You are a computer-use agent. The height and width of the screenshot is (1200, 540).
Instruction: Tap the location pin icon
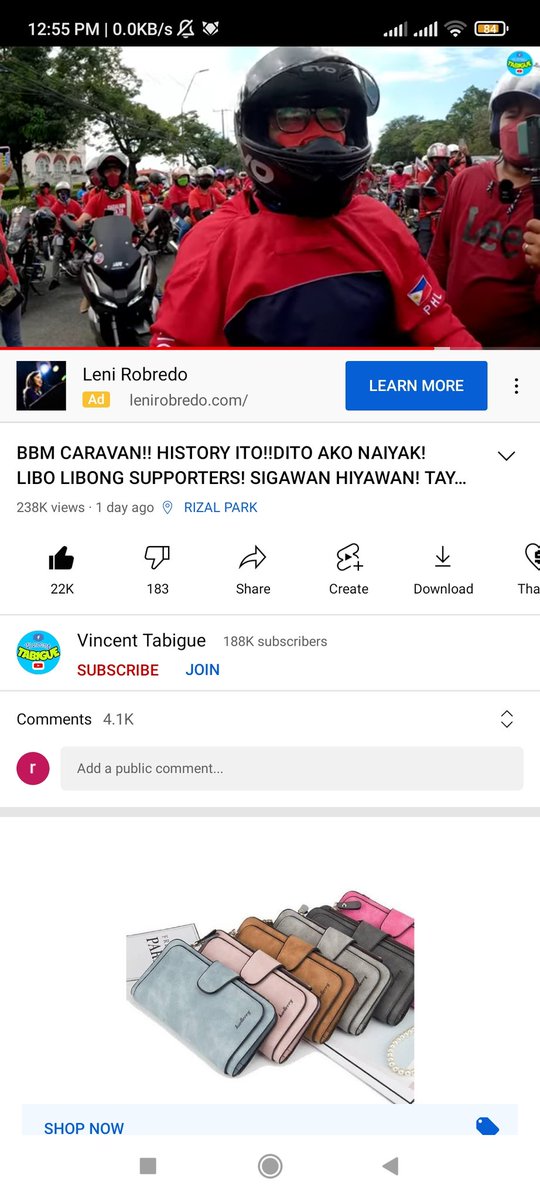coord(167,508)
